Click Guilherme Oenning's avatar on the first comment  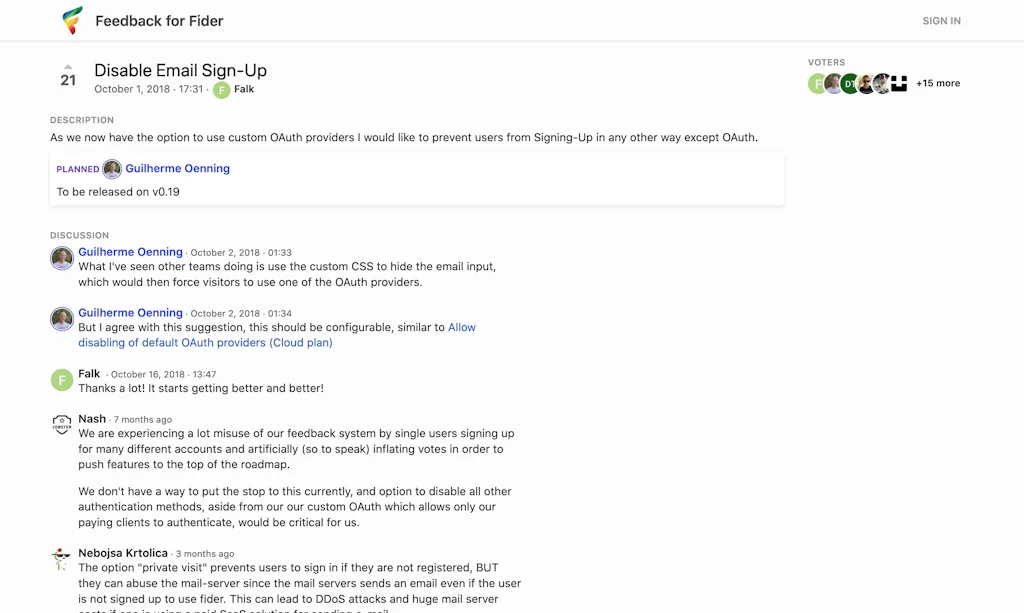coord(61,258)
